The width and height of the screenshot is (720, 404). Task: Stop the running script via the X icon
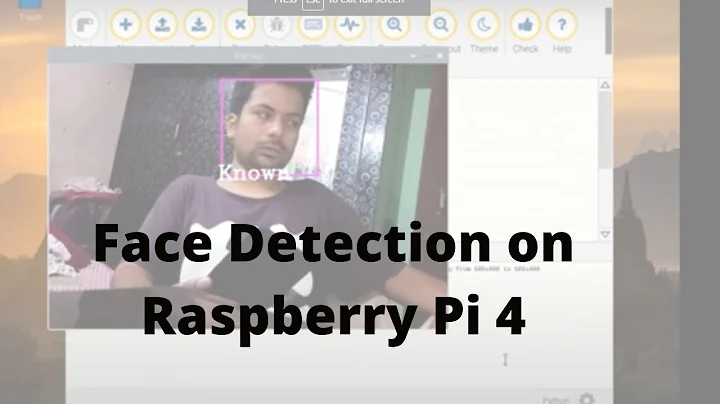[x=240, y=25]
